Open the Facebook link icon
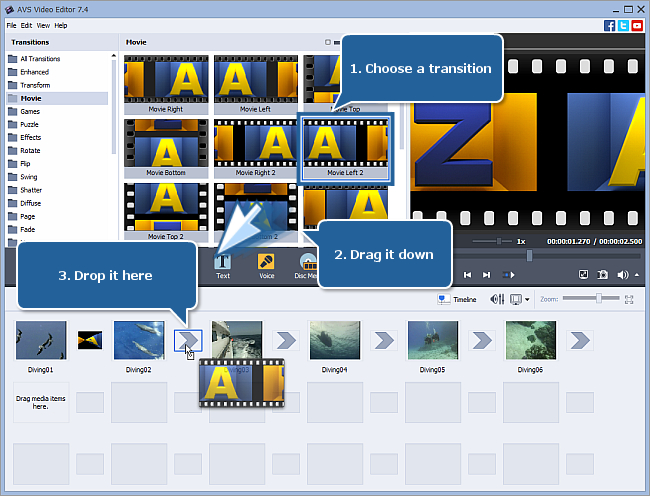Viewport: 650px width, 496px height. [609, 26]
